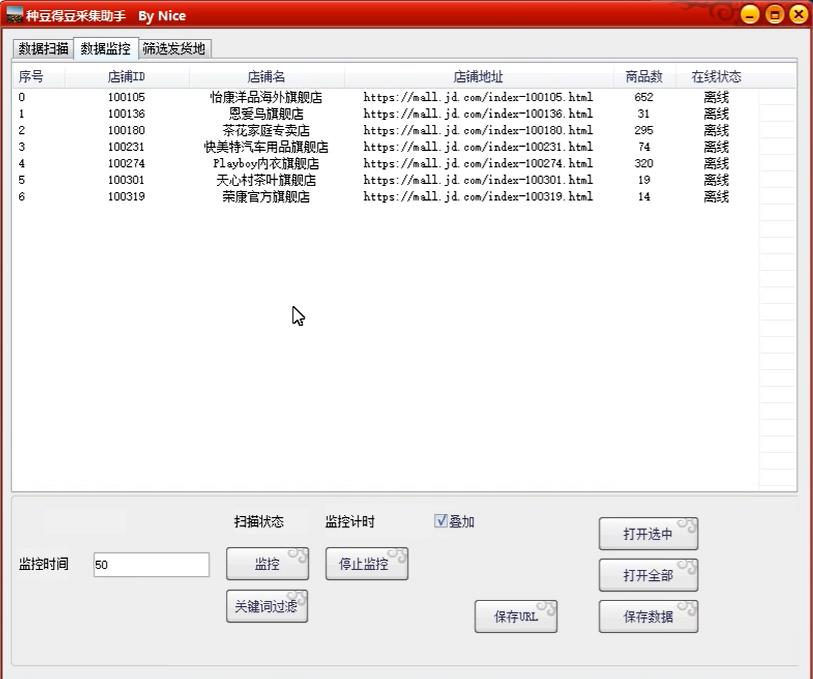This screenshot has height=679, width=813.
Task: Open the 关键词过滤 keyword filter
Action: tap(266, 606)
